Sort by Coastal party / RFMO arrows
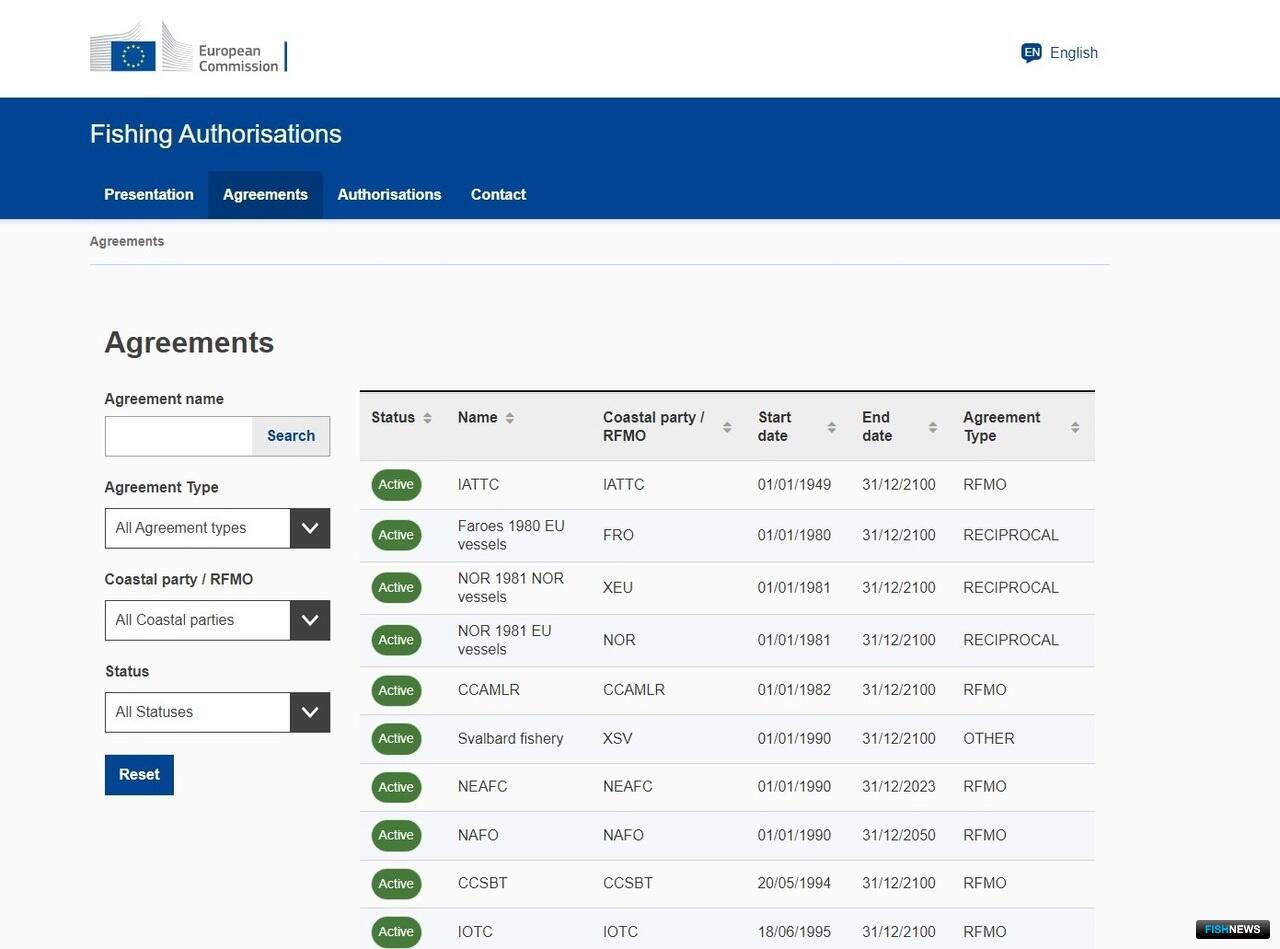Screen dimensions: 1280x949 click(727, 427)
